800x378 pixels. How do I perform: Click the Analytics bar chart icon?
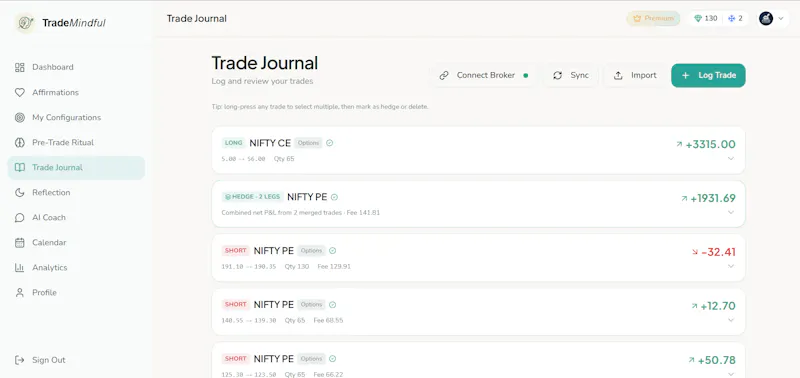19,268
